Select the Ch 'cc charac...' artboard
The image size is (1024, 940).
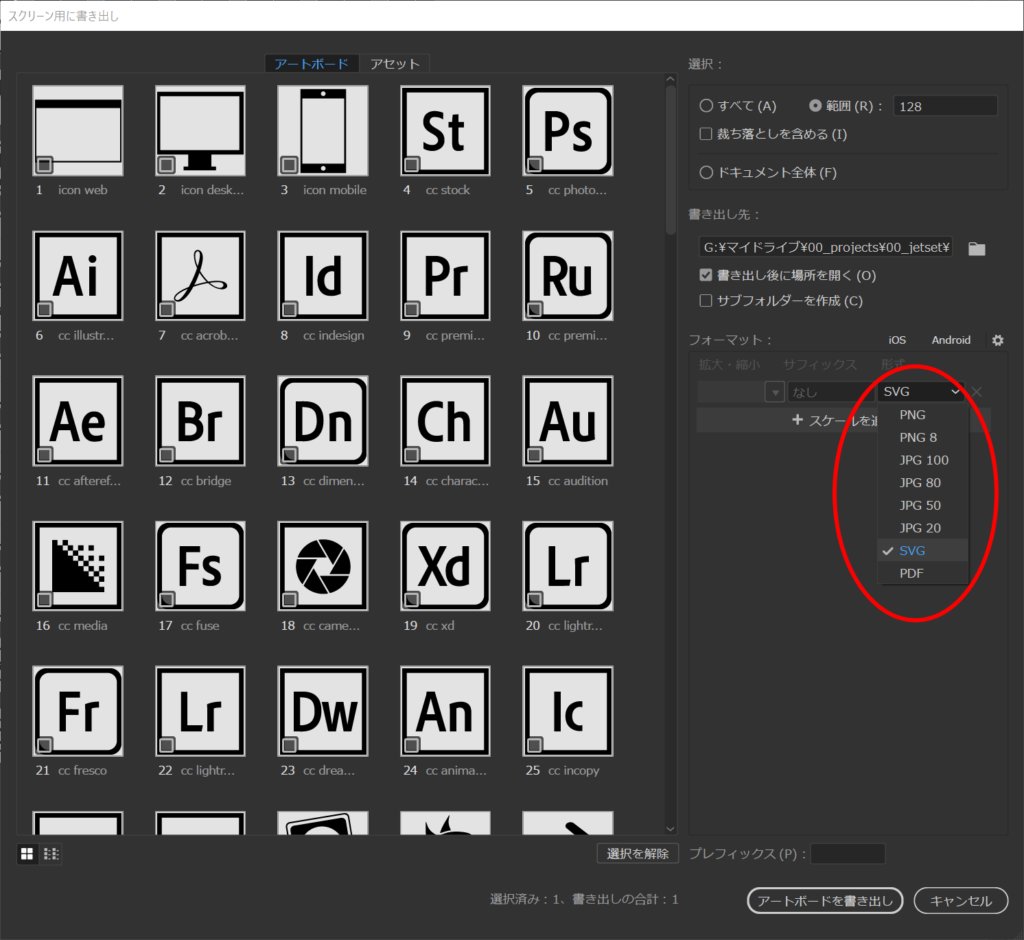tap(445, 421)
